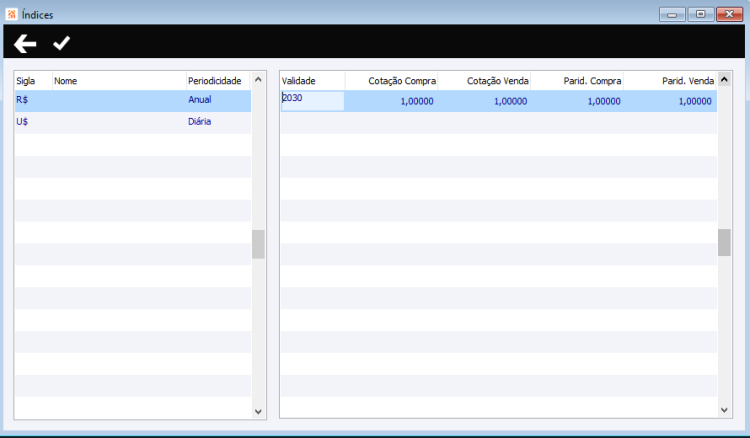Click left list scroll-up arrow
The height and width of the screenshot is (438, 750).
coord(258,79)
